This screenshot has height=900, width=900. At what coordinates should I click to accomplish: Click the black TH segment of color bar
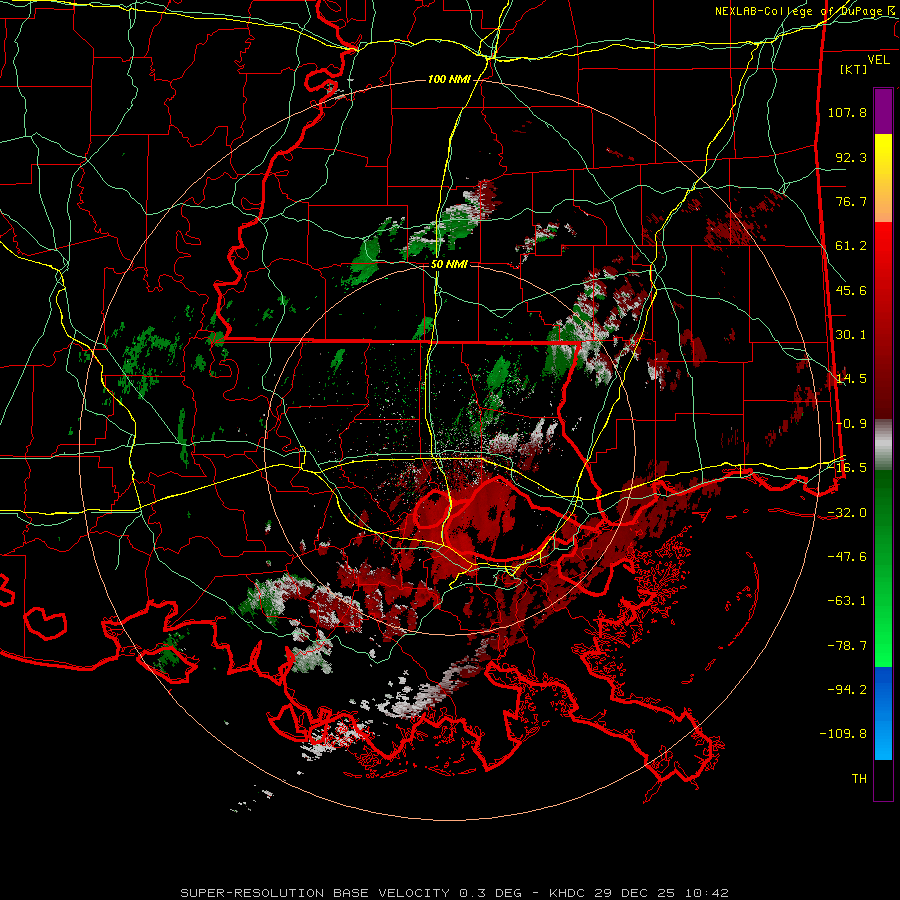[x=883, y=780]
